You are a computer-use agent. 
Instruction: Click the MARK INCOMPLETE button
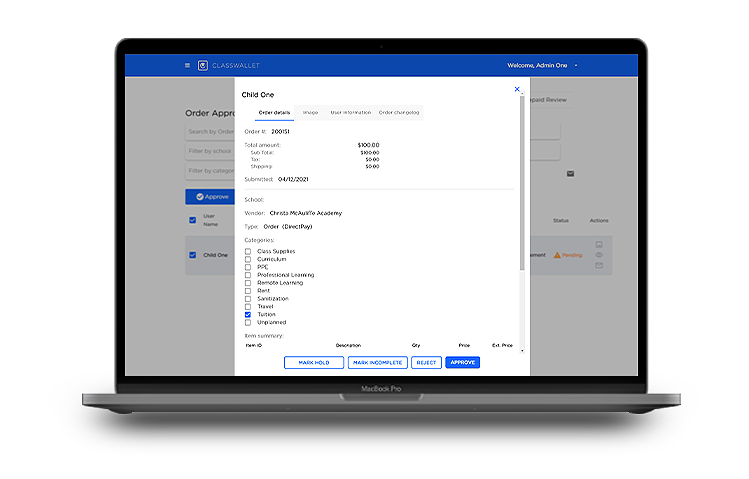click(x=378, y=363)
